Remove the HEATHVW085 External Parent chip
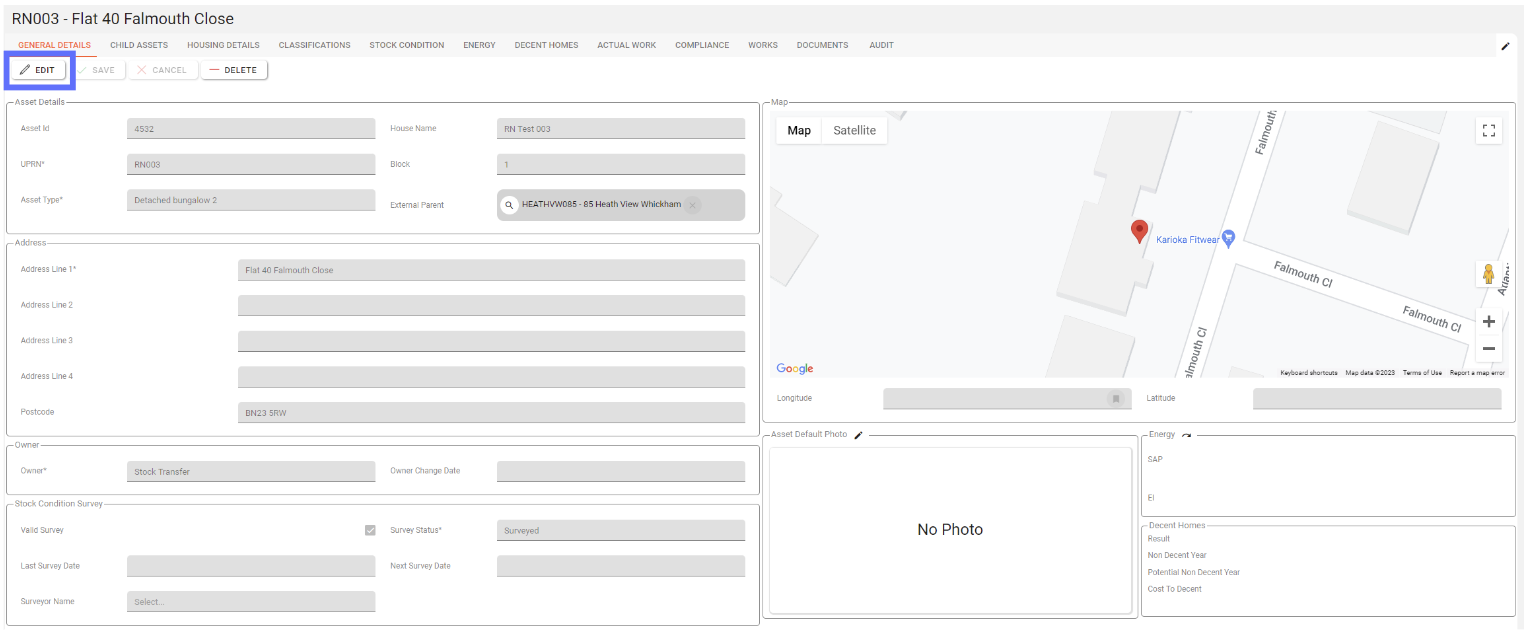Viewport: 1524px width, 633px height. pyautogui.click(x=692, y=205)
